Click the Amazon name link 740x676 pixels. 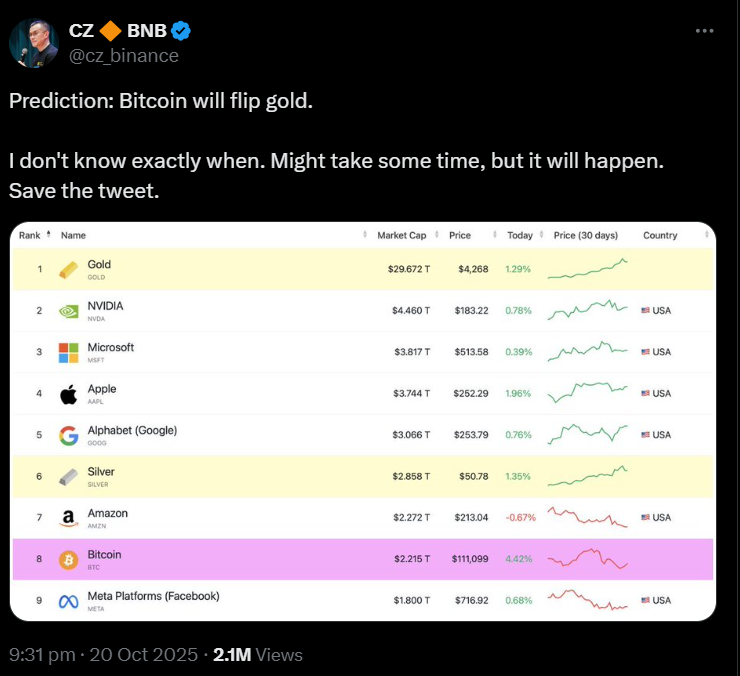pos(108,513)
